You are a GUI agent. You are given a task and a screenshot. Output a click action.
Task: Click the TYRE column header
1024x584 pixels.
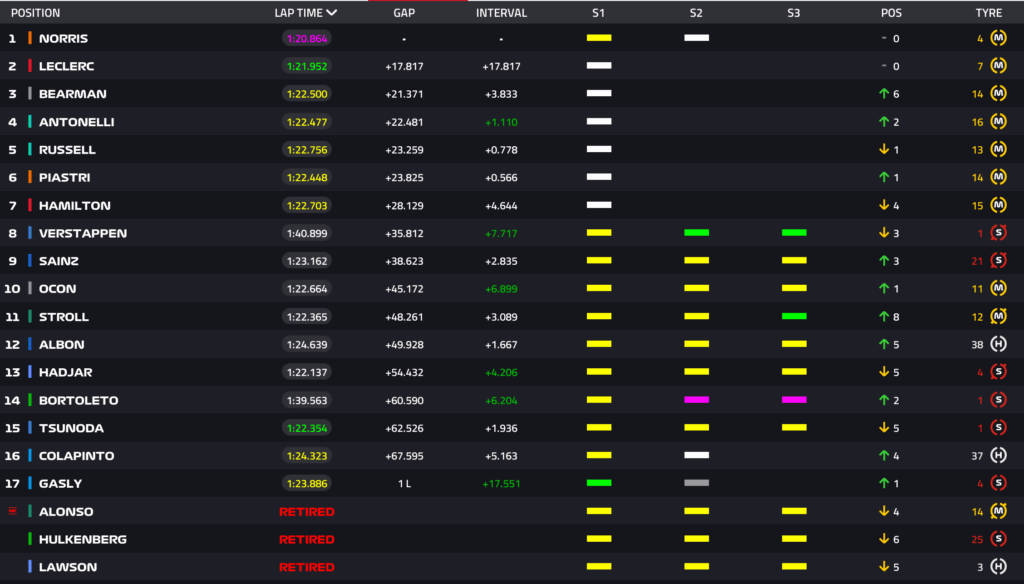[x=989, y=13]
